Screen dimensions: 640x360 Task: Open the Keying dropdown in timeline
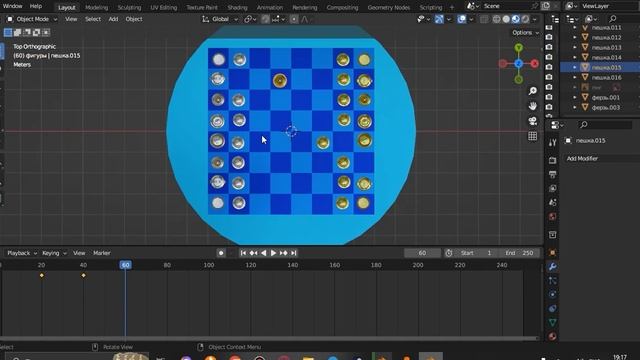pyautogui.click(x=54, y=253)
